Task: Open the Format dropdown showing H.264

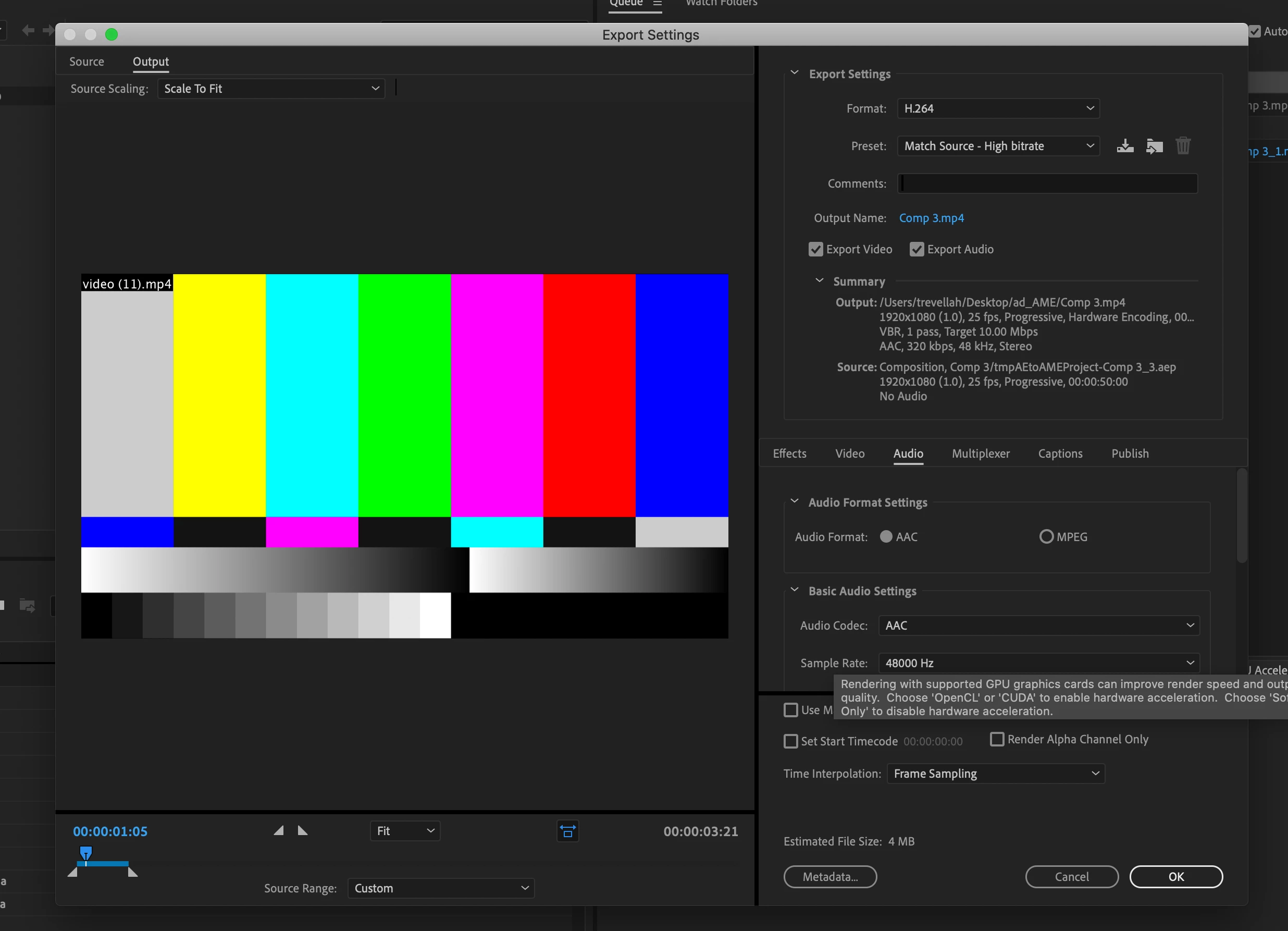Action: [998, 108]
